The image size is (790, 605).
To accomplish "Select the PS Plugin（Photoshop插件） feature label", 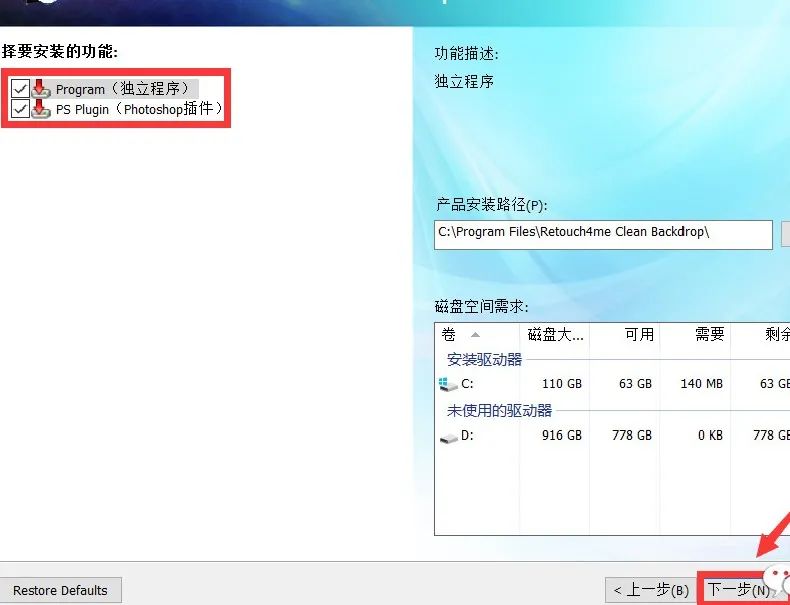I will click(x=140, y=109).
